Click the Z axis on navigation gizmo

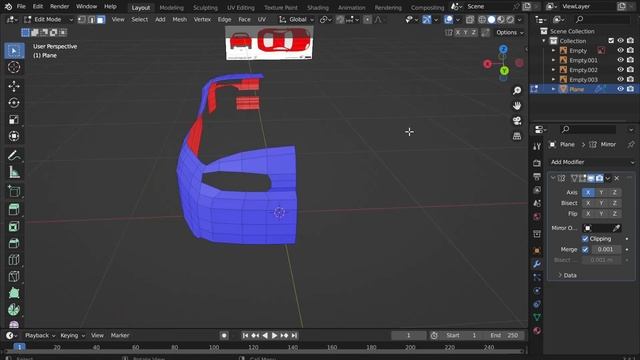(503, 49)
